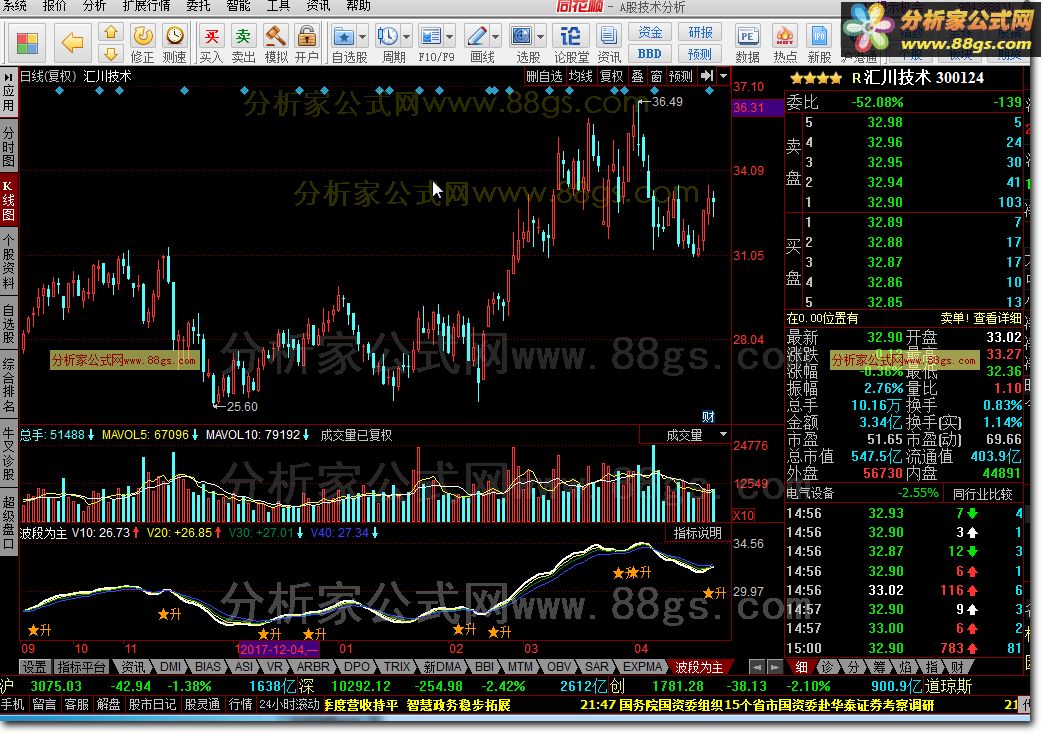Image resolution: width=1043 pixels, height=734 pixels.
Task: Click the 预测 button under 研报
Action: [x=700, y=54]
